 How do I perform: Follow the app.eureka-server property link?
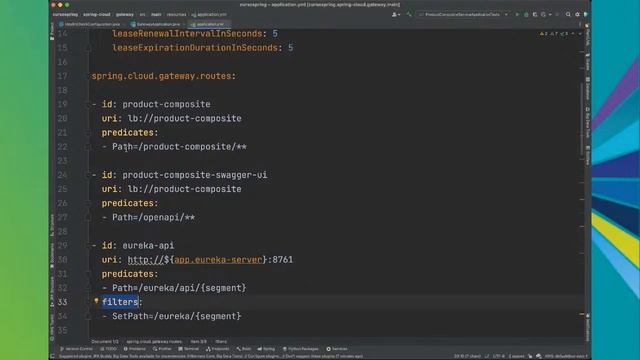pyautogui.click(x=218, y=260)
